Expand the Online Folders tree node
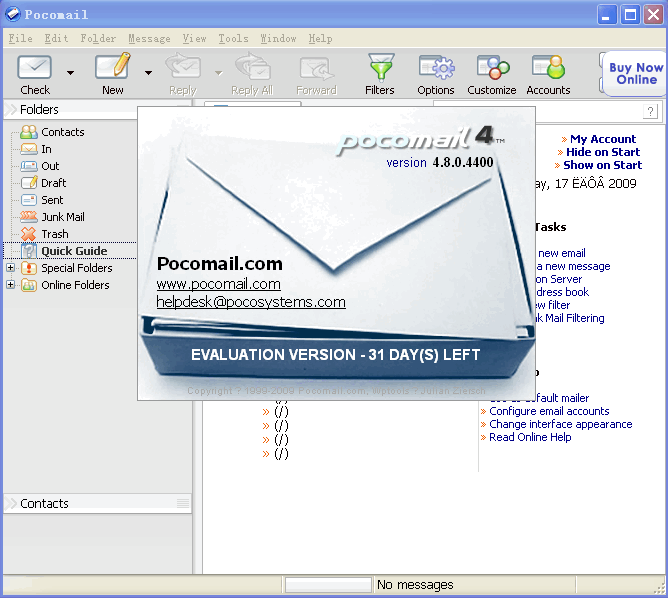This screenshot has height=598, width=668. click(x=10, y=285)
